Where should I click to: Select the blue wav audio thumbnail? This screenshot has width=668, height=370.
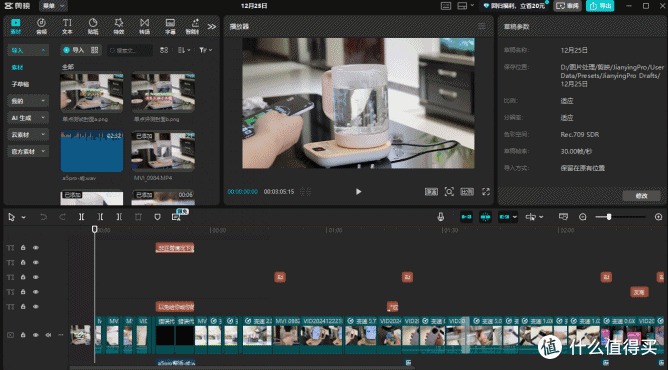92,151
